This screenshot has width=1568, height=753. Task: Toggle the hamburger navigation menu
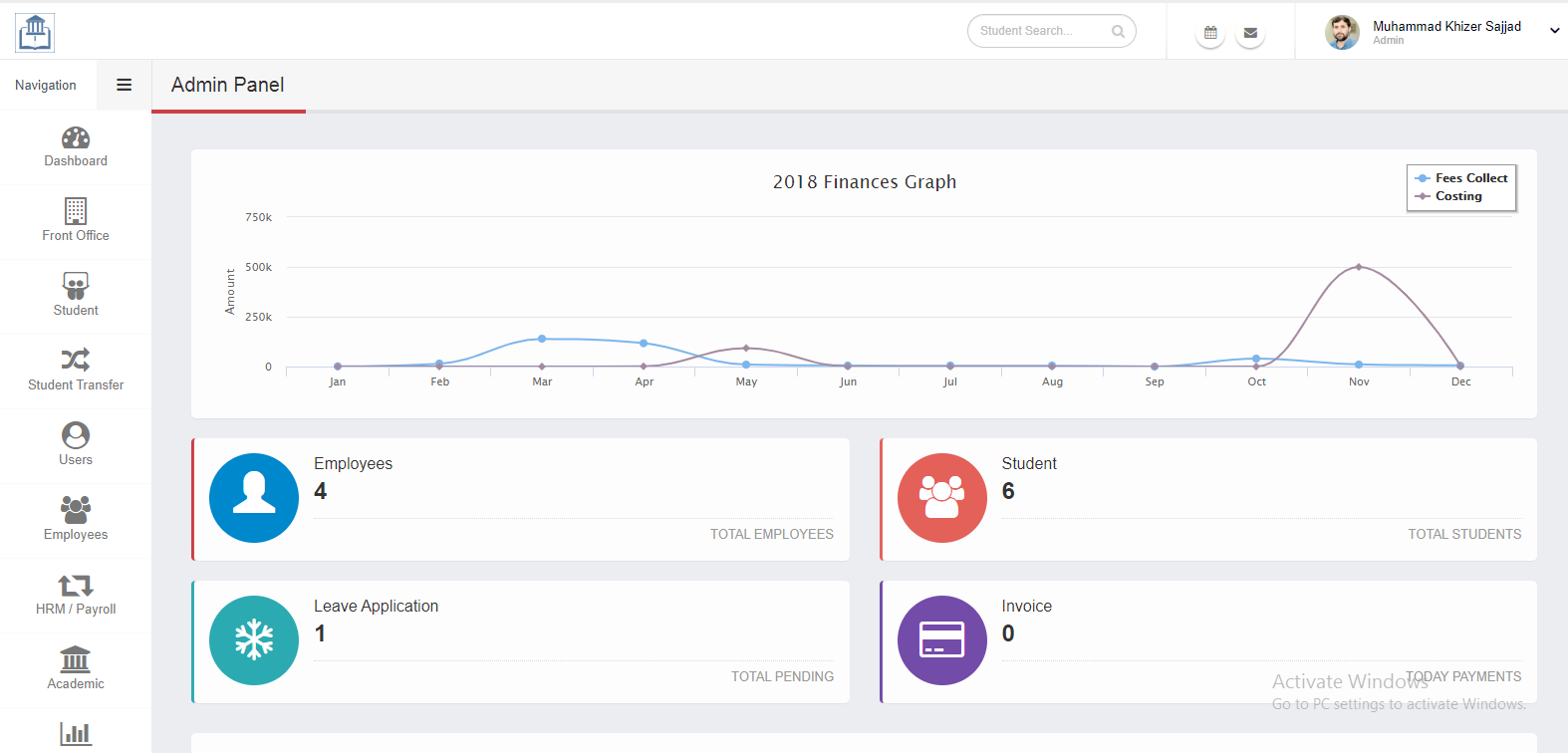click(125, 85)
